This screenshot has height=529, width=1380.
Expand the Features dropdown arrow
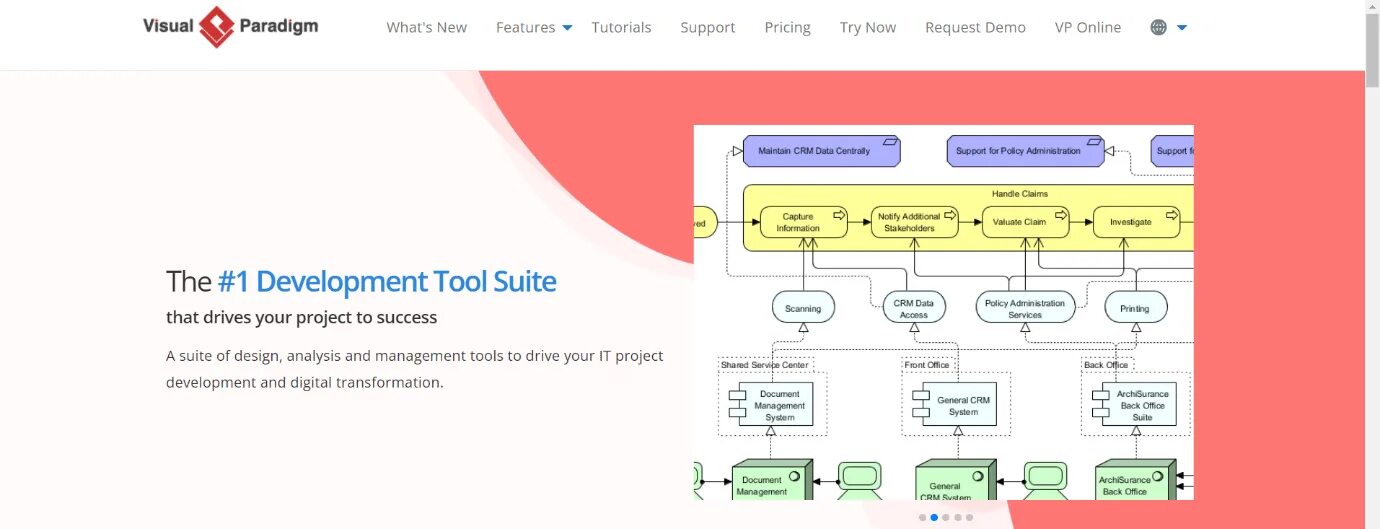[x=567, y=28]
